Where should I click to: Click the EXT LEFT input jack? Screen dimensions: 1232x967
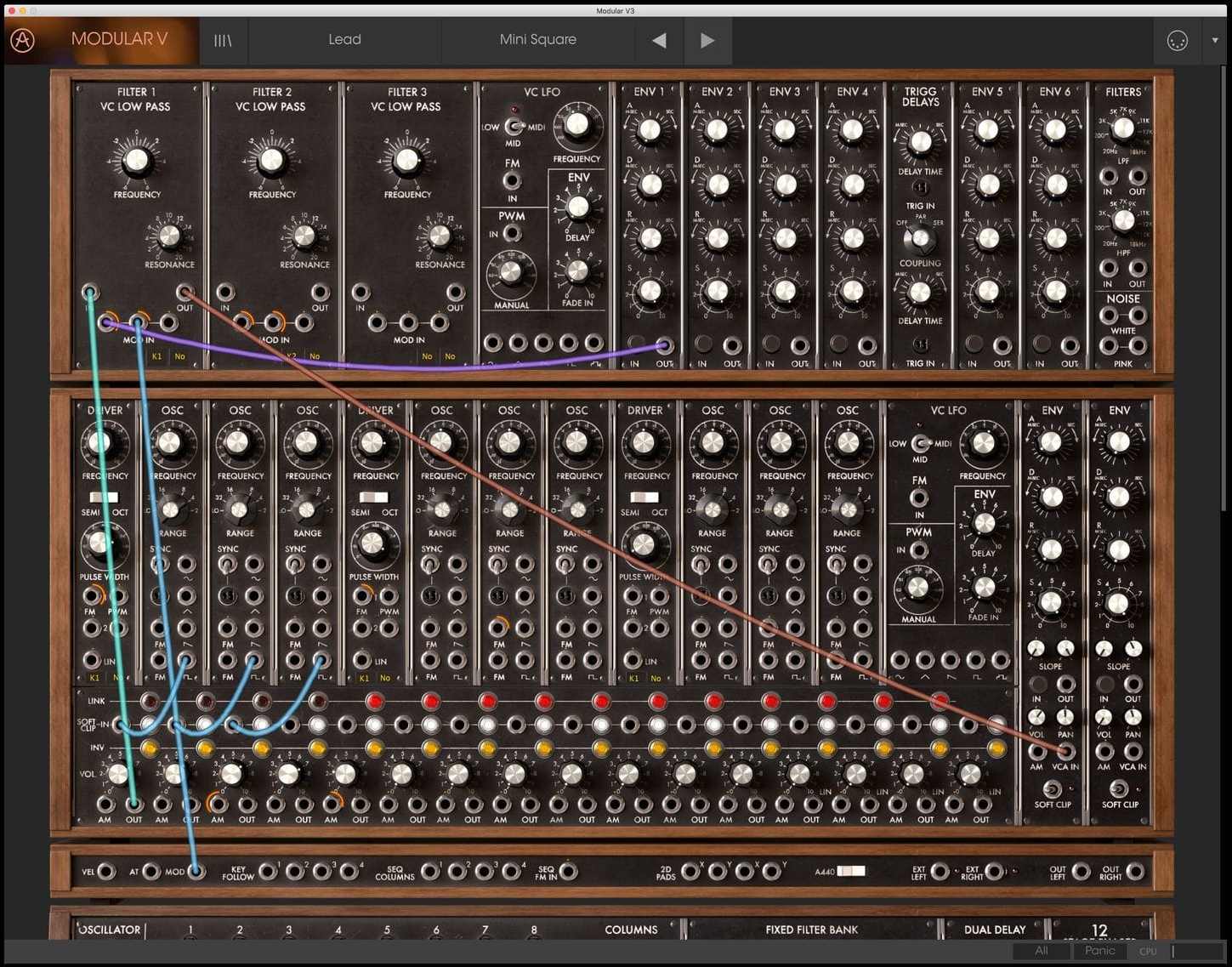(x=940, y=871)
